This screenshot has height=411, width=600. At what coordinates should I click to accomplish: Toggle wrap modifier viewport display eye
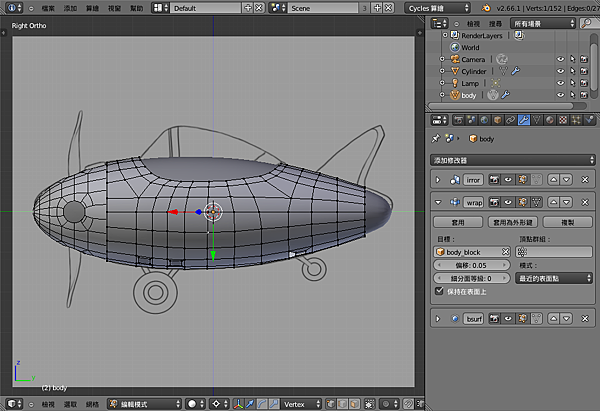(x=508, y=202)
